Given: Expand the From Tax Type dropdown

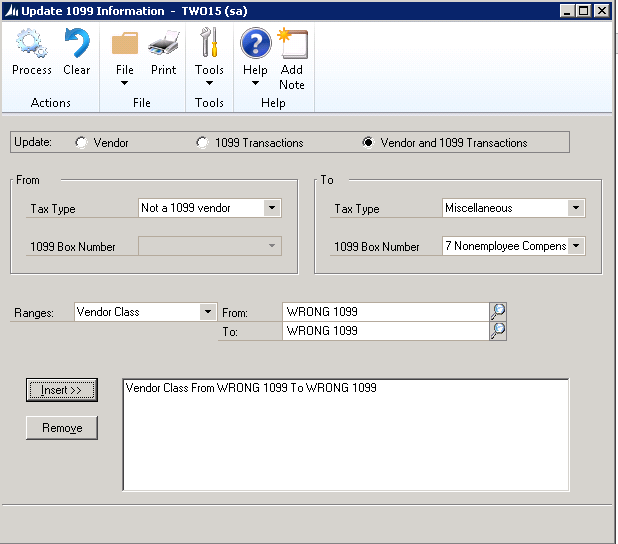Looking at the screenshot, I should click(271, 208).
